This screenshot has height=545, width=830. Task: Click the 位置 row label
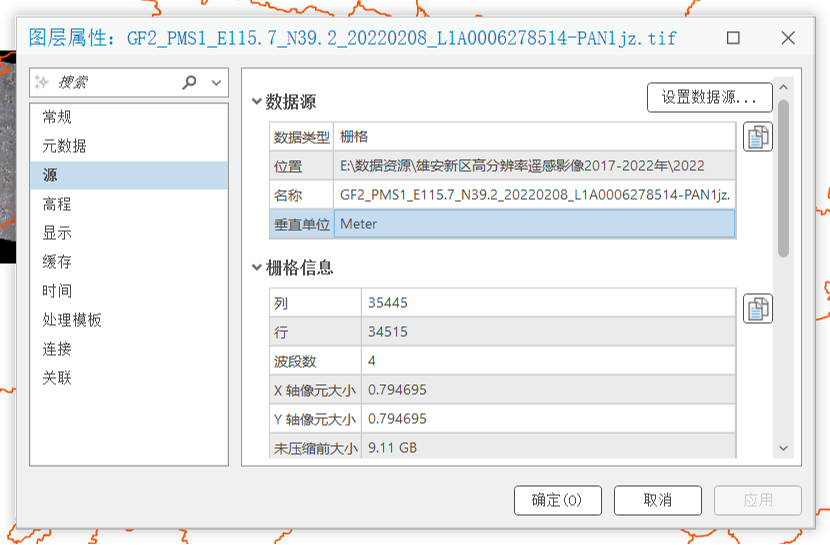[x=302, y=166]
